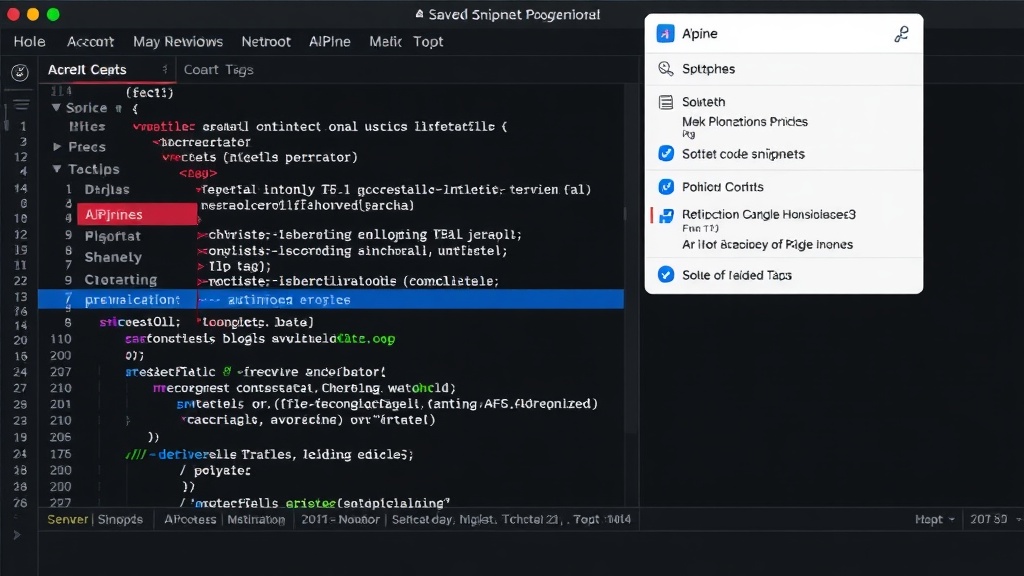Click line number 207 in the gutter

(60, 372)
